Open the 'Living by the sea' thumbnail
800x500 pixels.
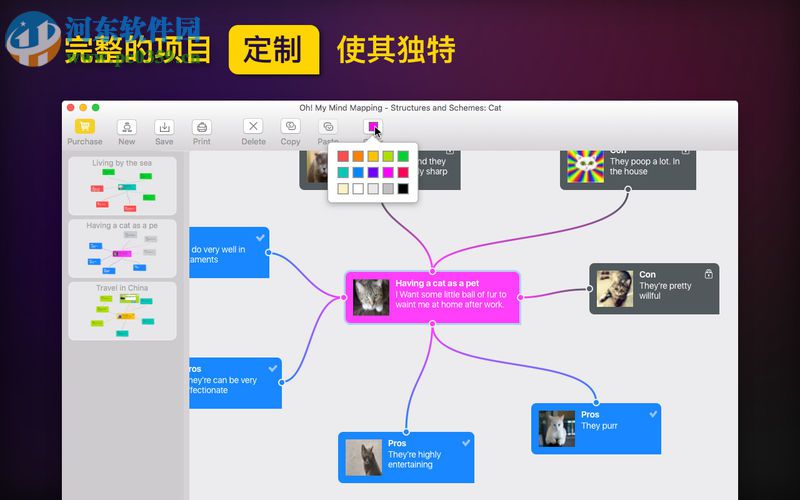click(122, 186)
